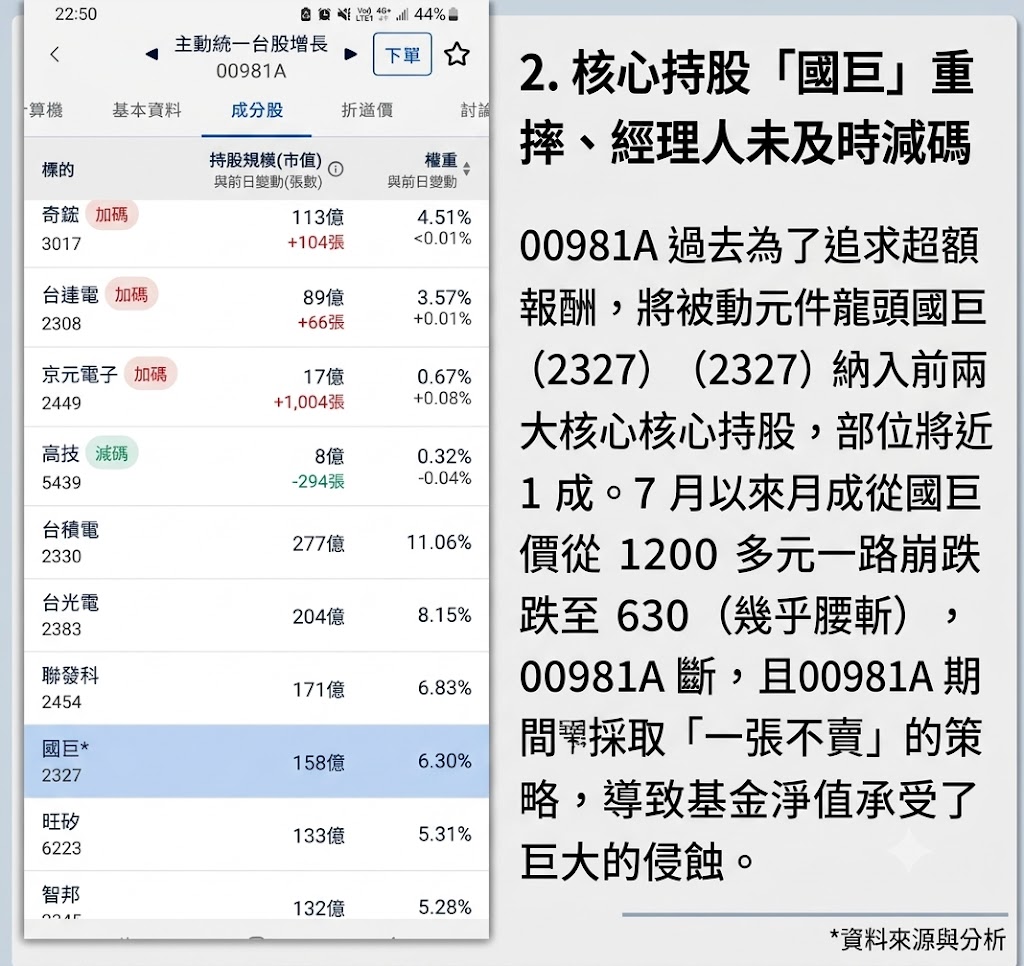
Task: Open 高技 5439 stock row
Action: point(257,466)
